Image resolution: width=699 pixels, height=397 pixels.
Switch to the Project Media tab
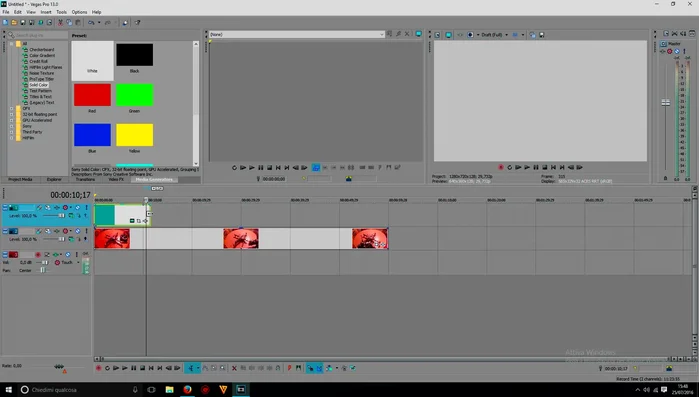[21, 179]
